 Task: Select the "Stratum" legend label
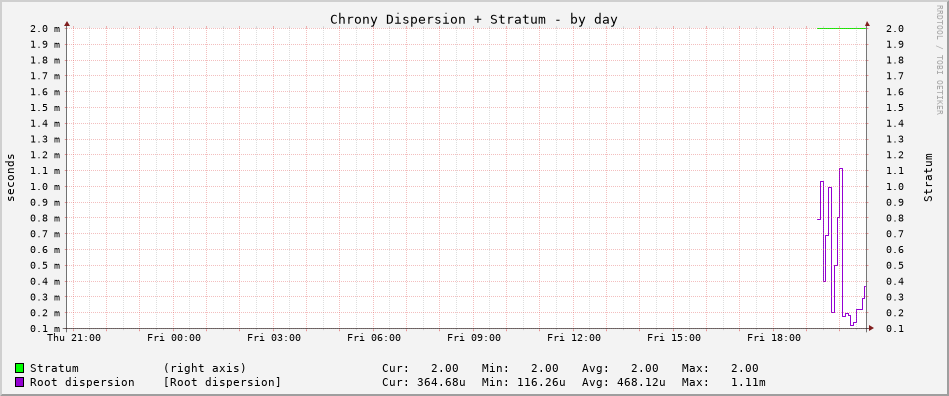pos(54,368)
